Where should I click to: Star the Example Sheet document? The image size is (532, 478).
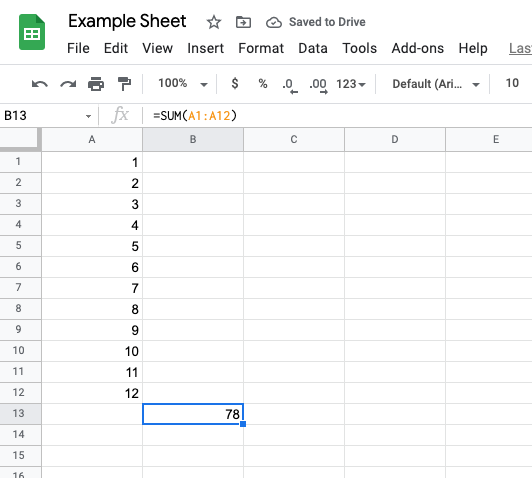pyautogui.click(x=214, y=22)
